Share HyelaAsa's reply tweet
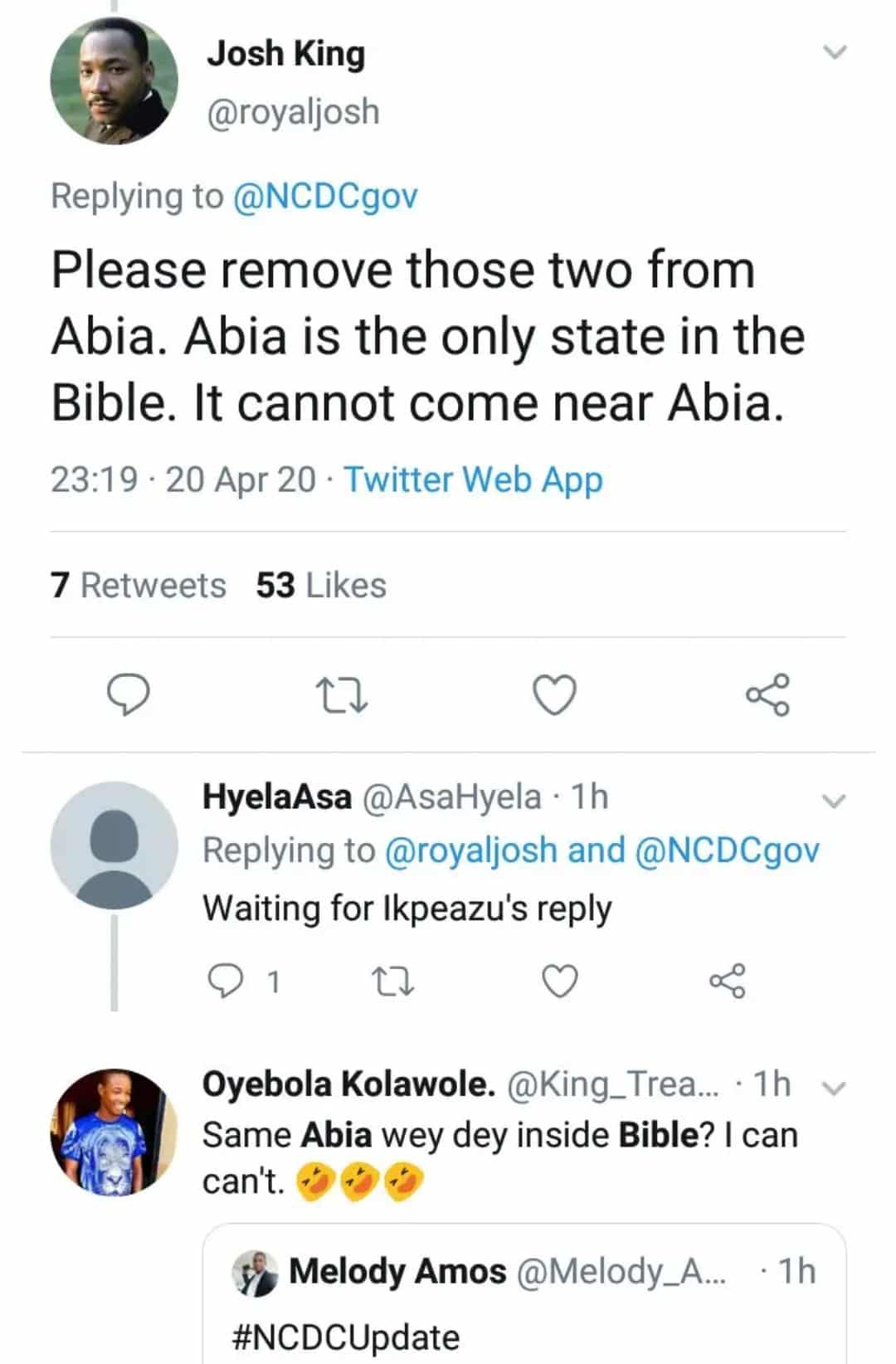 coord(728,982)
